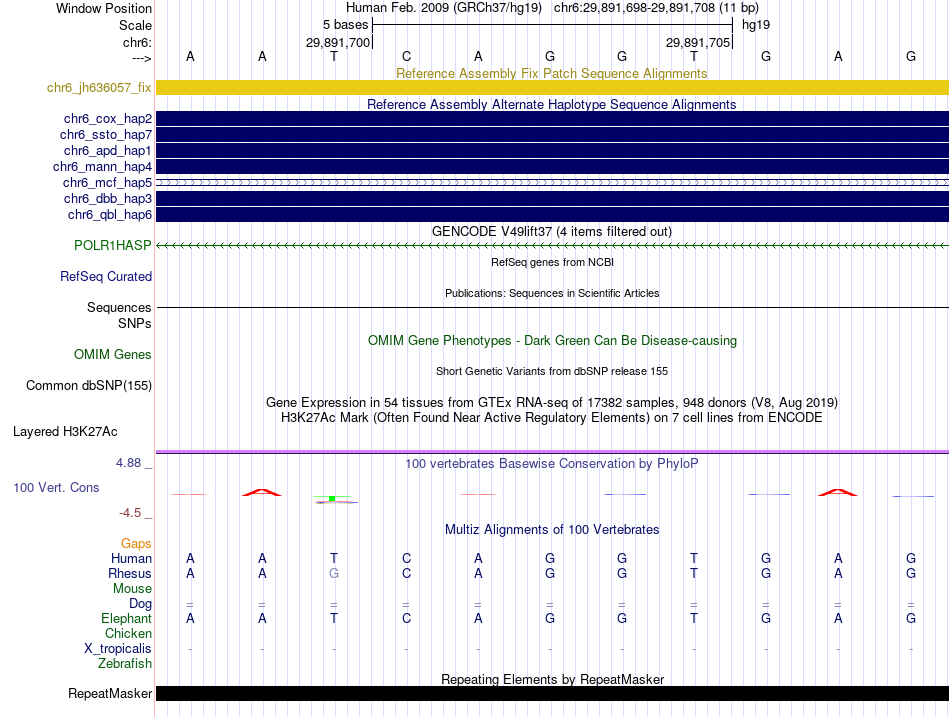
Task: Click the 5 bases scale bar
Action: click(x=552, y=25)
